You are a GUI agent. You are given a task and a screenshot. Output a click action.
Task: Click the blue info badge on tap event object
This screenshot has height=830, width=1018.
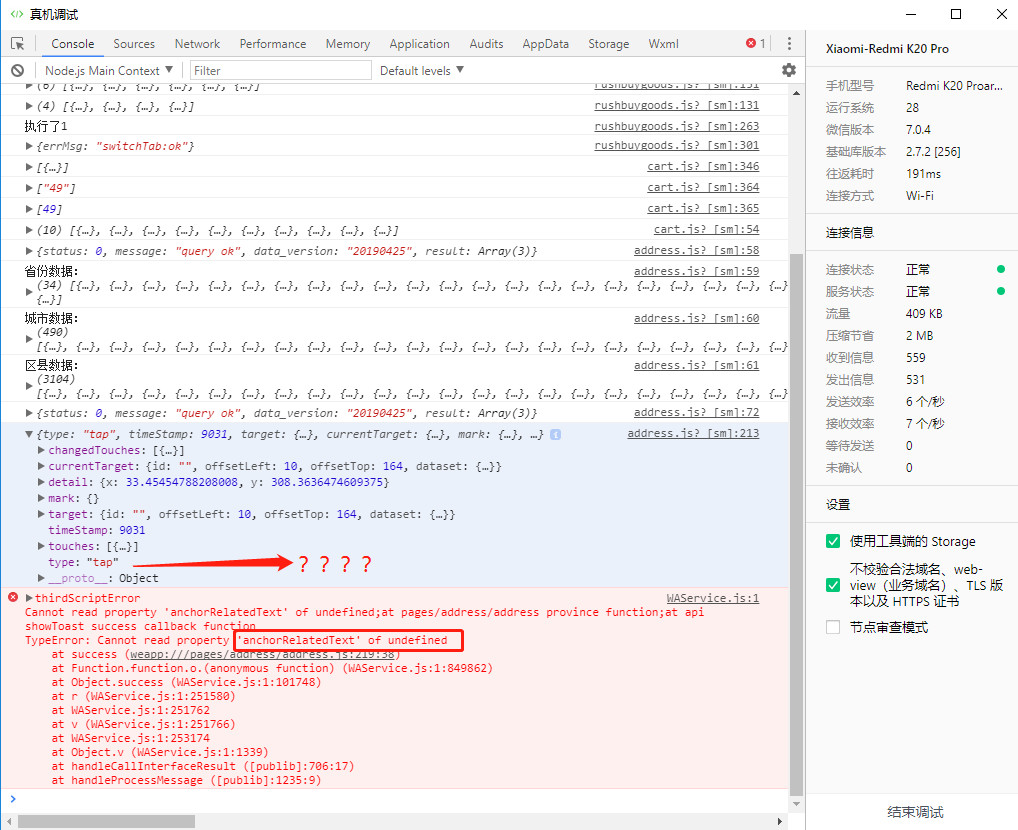(x=556, y=434)
